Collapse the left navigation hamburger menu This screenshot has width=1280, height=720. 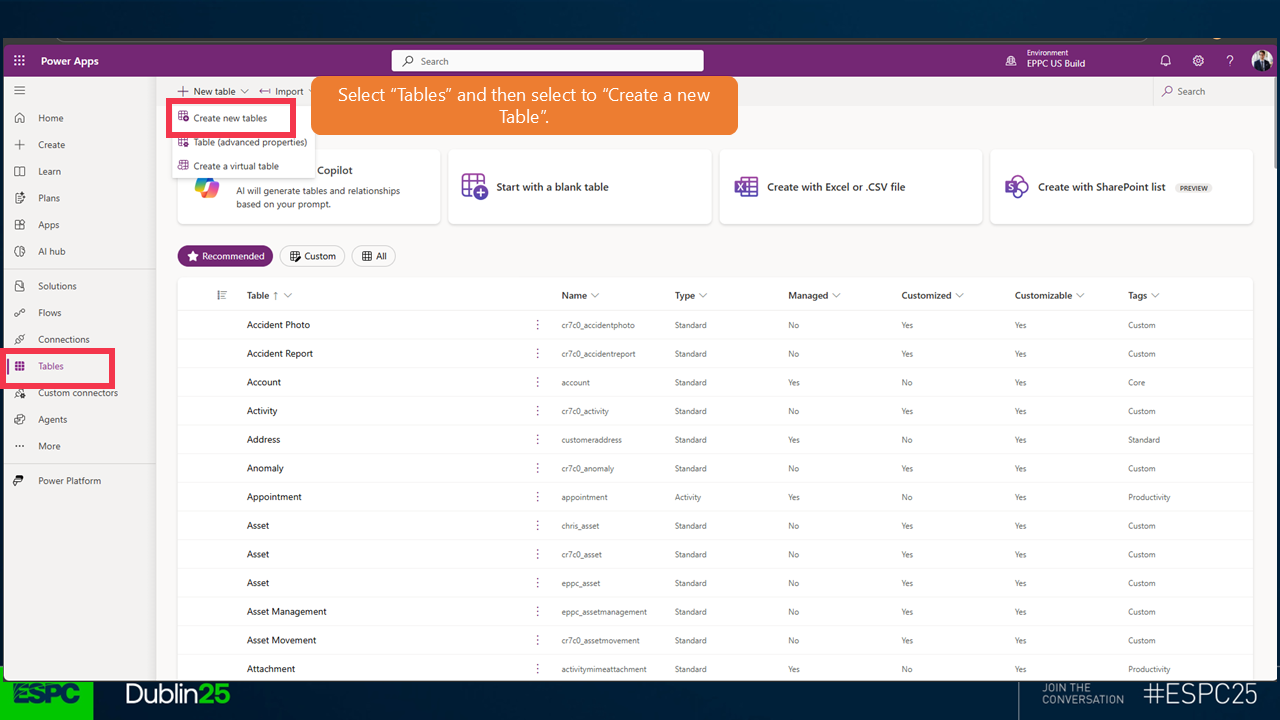click(19, 90)
